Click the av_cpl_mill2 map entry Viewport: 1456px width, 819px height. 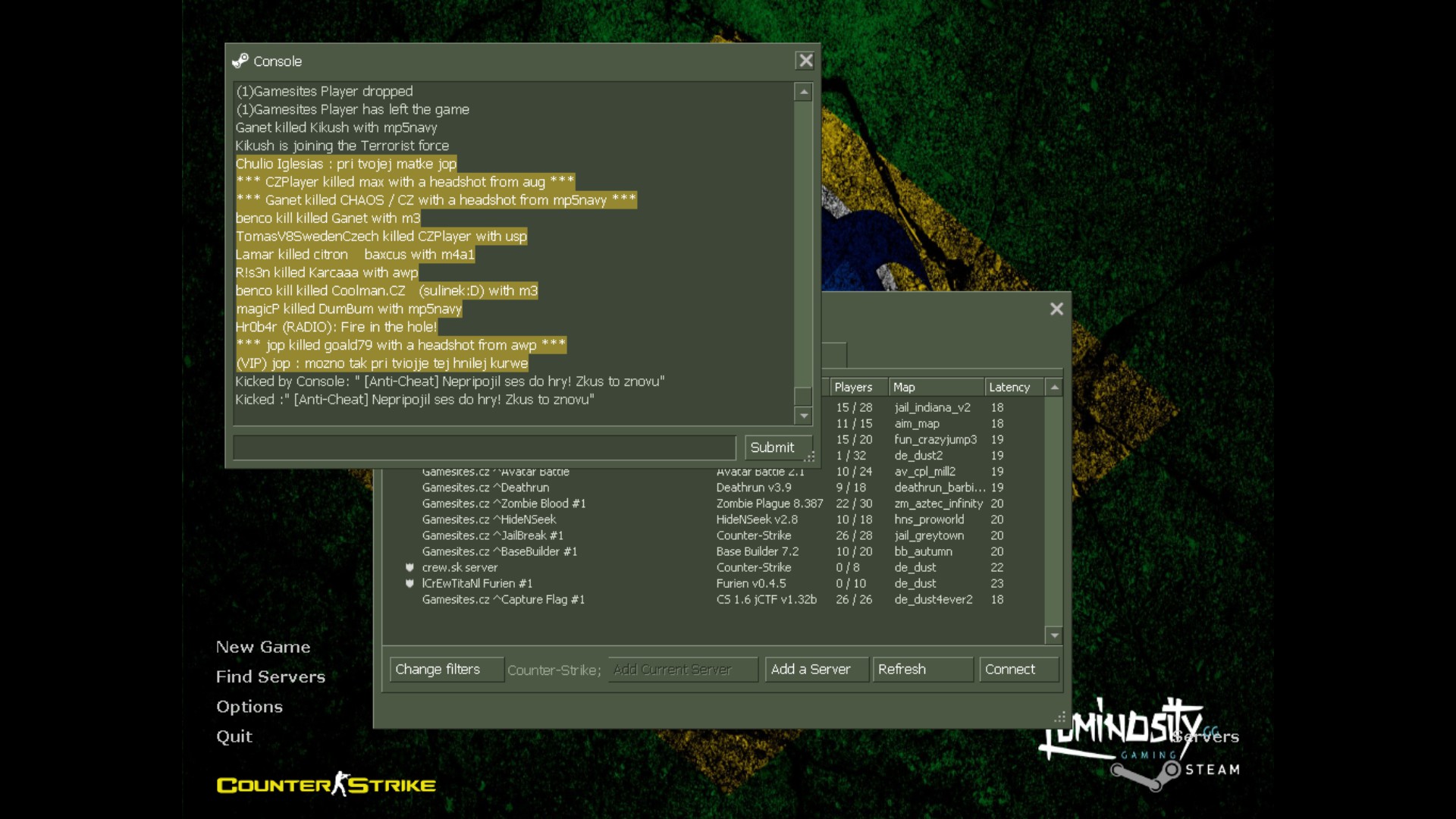(x=925, y=471)
